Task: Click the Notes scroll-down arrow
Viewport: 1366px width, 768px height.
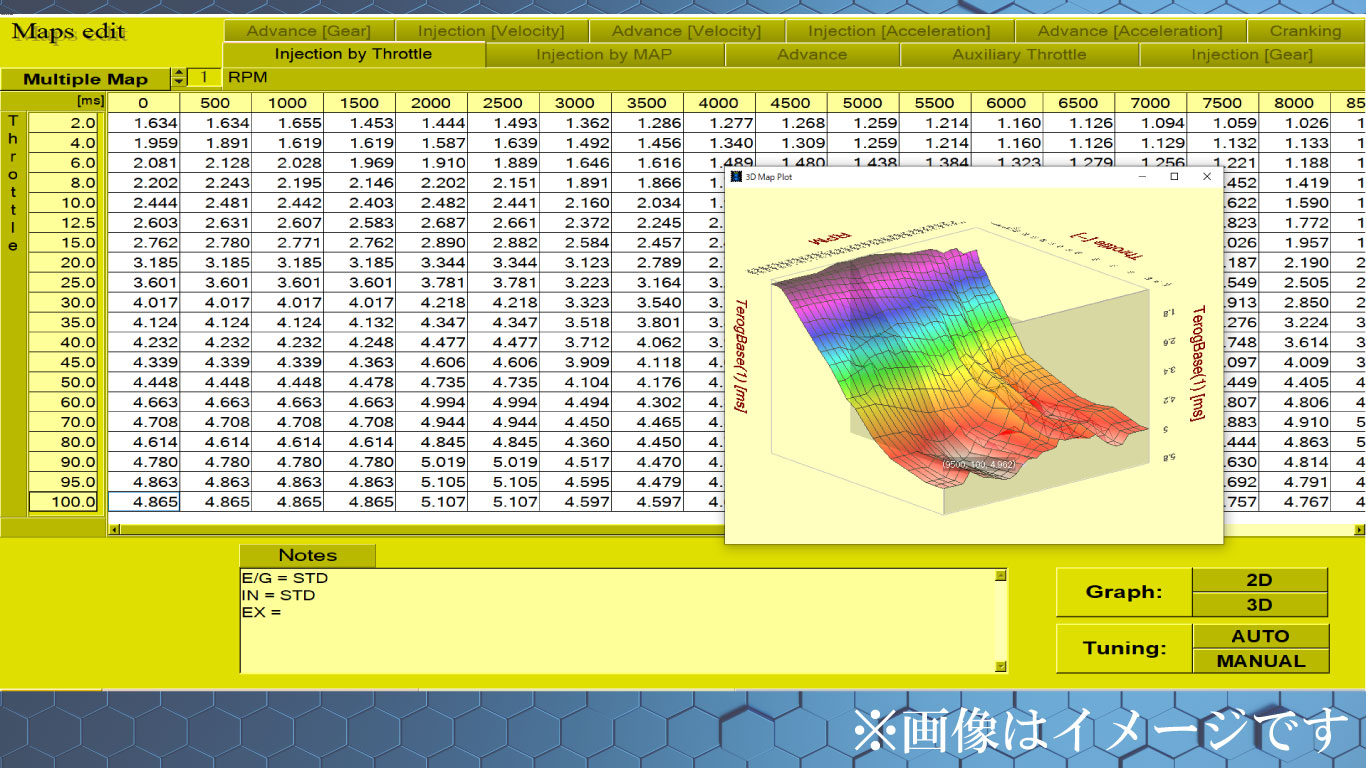Action: click(1001, 666)
